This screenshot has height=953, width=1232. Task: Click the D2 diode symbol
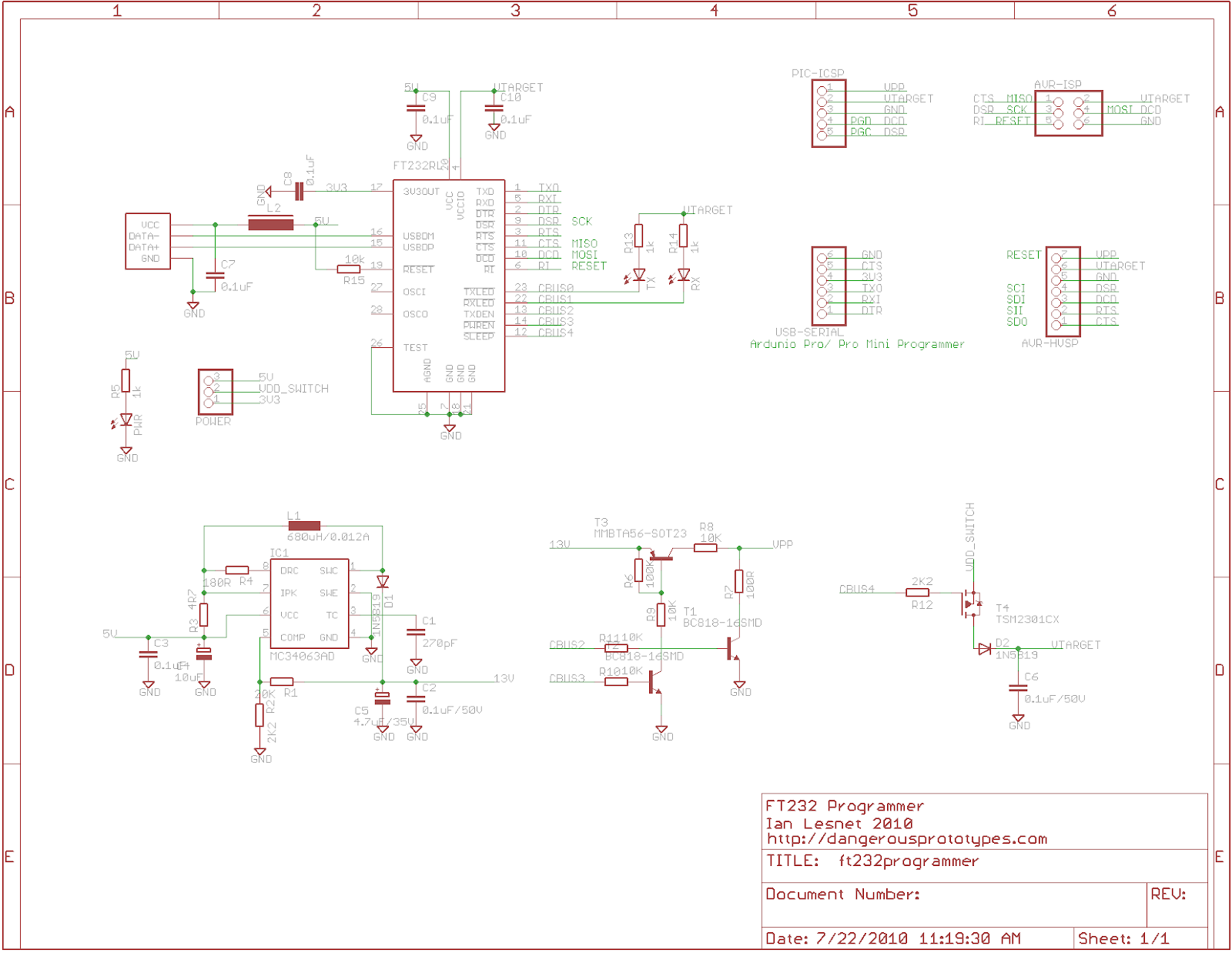click(x=984, y=649)
